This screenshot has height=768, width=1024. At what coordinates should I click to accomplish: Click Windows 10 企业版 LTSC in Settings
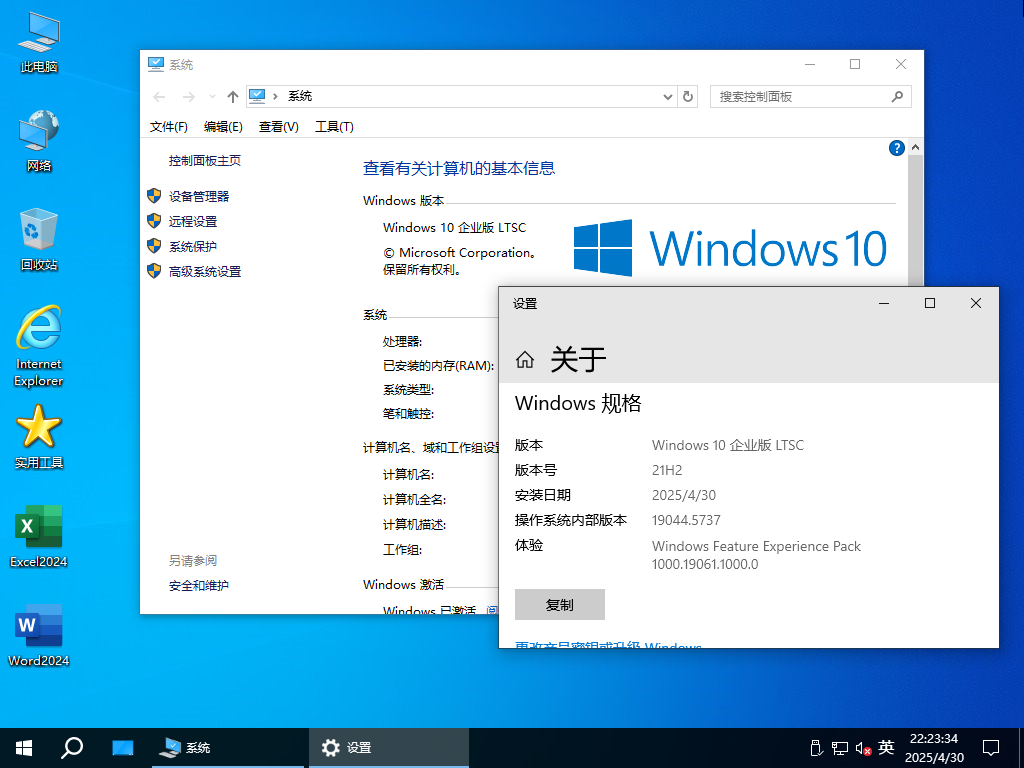coord(728,445)
